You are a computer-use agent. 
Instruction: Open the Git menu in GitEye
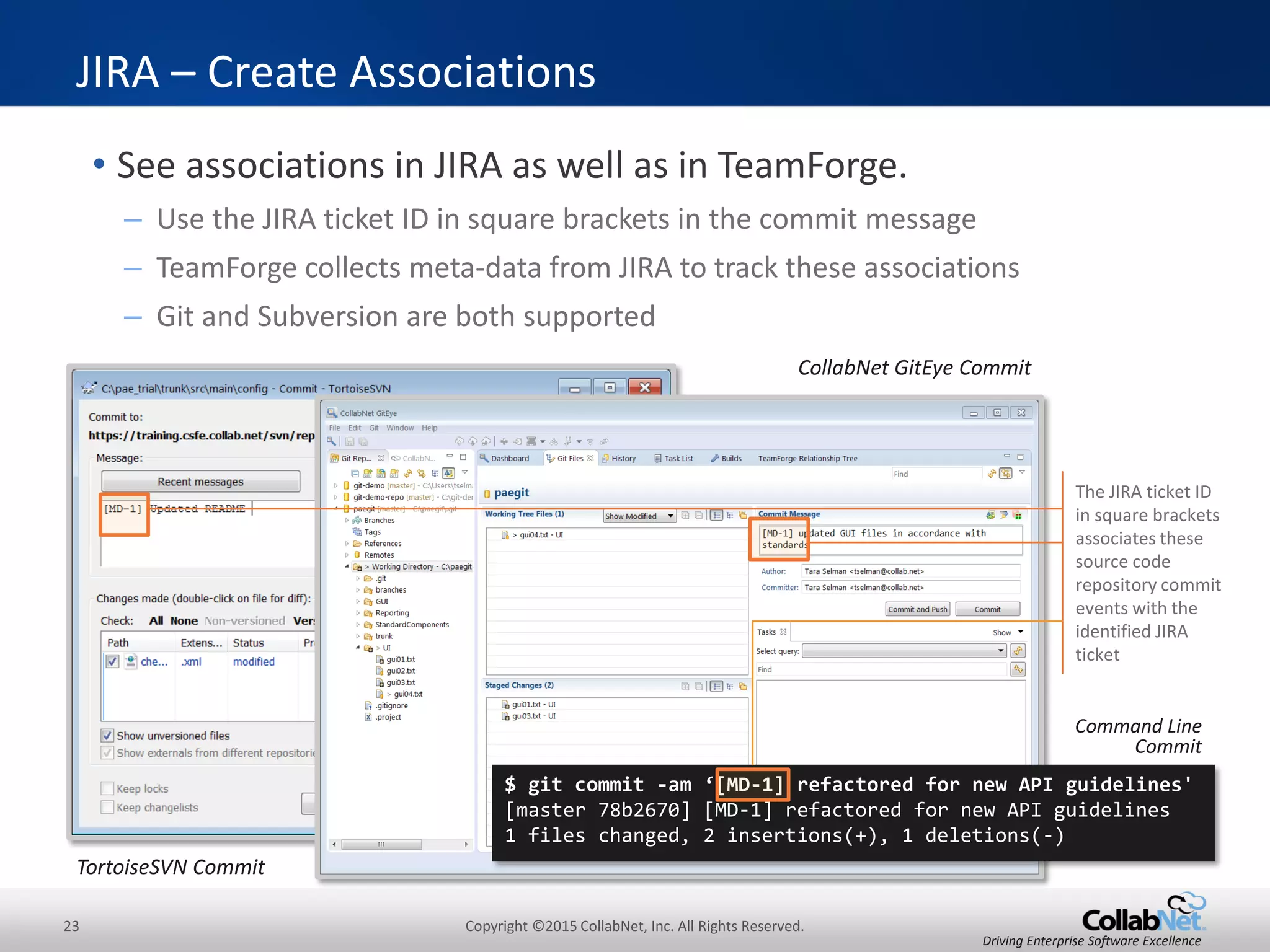point(373,428)
